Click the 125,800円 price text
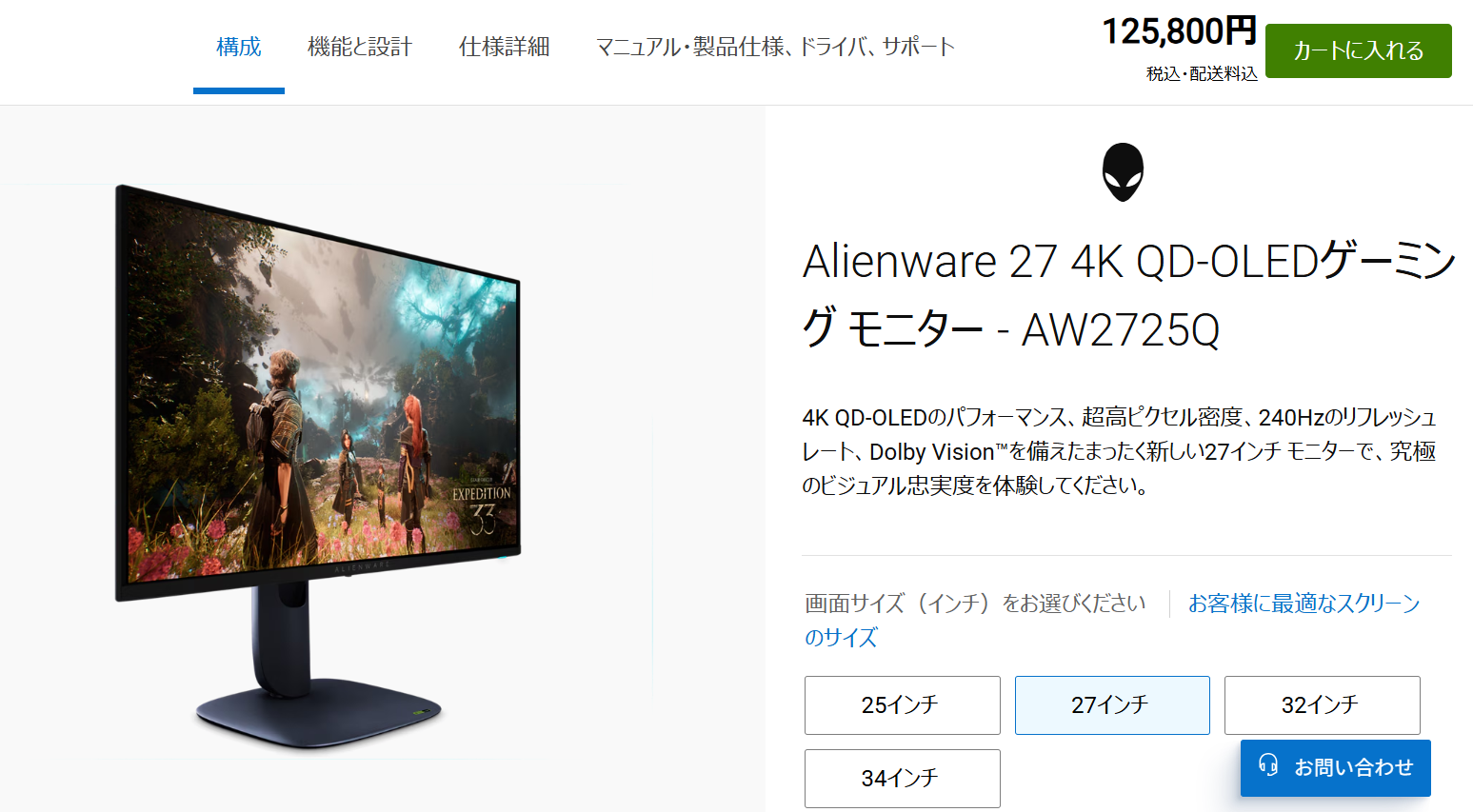Screen dimensions: 1473x812 click(x=1179, y=31)
